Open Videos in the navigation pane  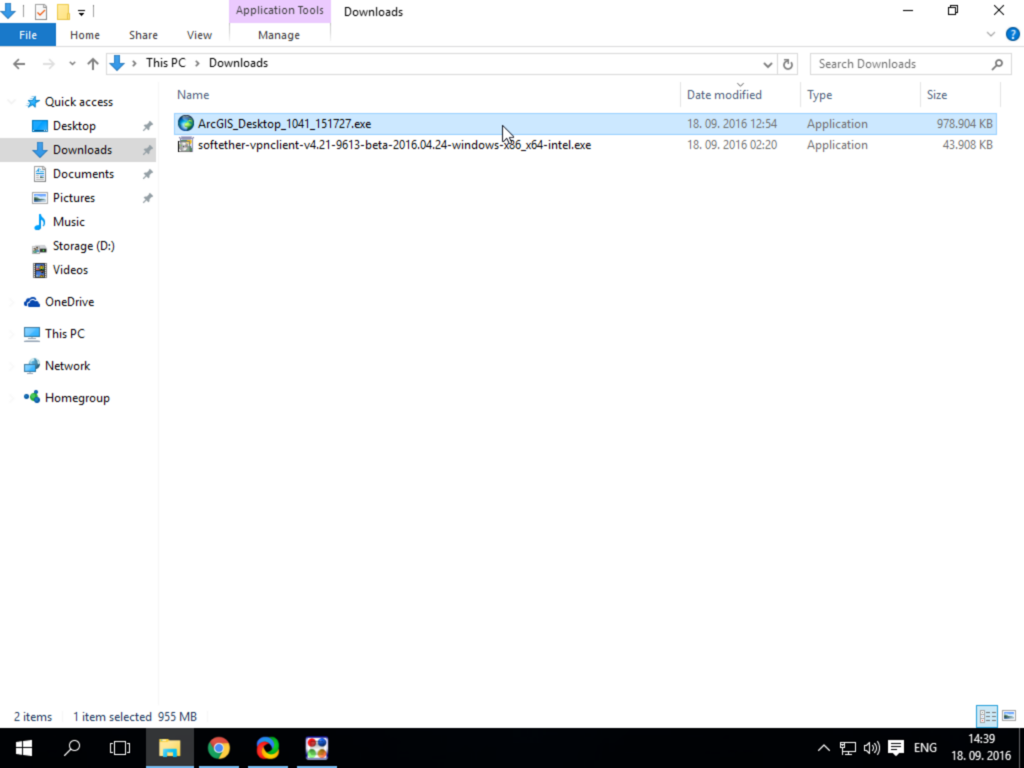[x=70, y=270]
